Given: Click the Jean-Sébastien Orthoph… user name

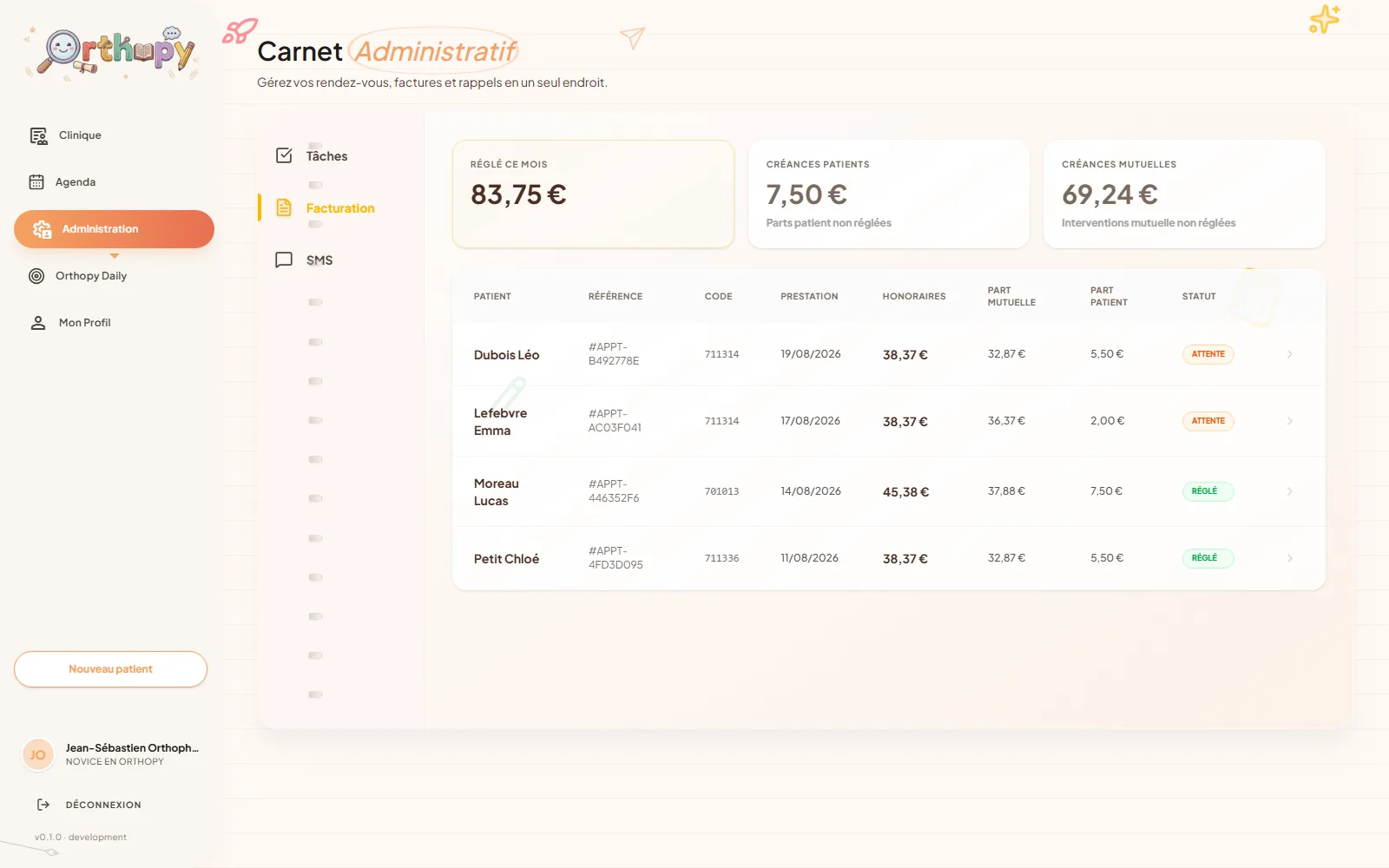Looking at the screenshot, I should click(x=132, y=748).
